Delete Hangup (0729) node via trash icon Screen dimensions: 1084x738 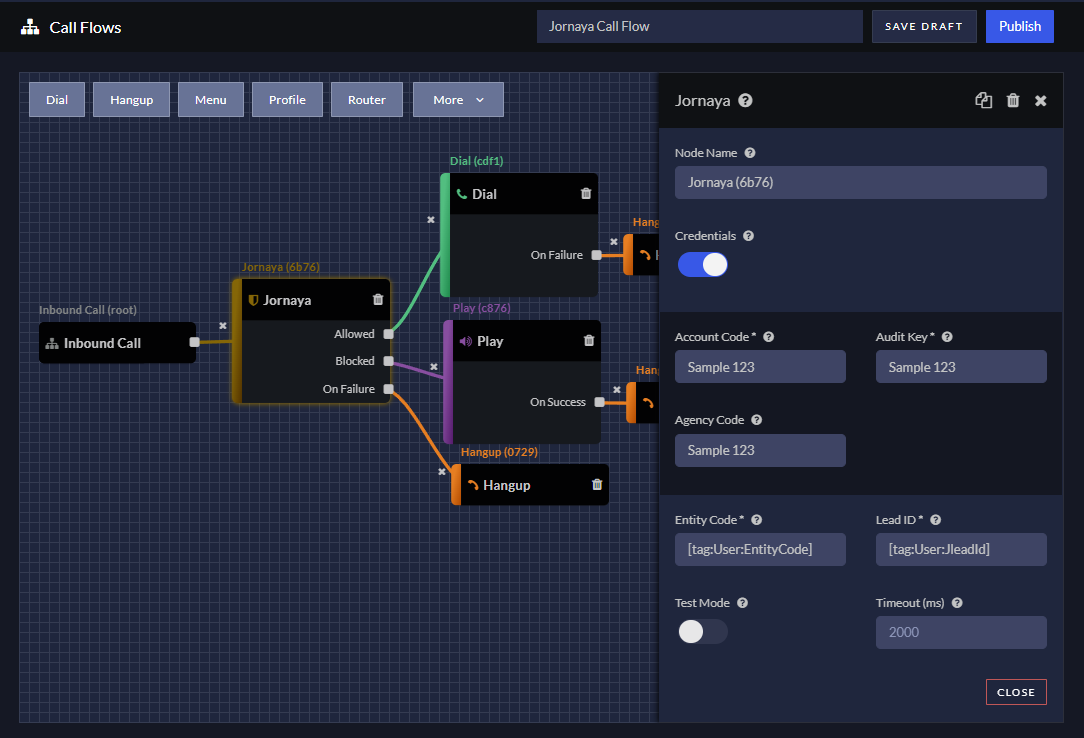click(x=597, y=484)
